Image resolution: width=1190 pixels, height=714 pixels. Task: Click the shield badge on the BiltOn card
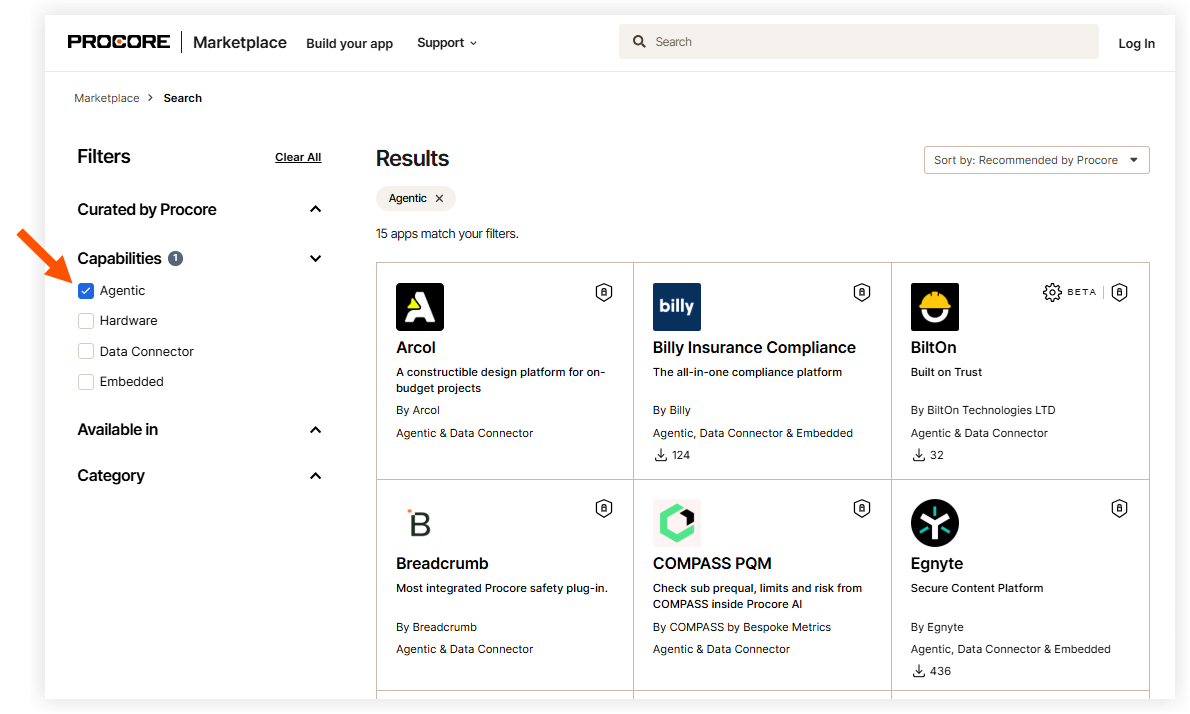pyautogui.click(x=1119, y=292)
